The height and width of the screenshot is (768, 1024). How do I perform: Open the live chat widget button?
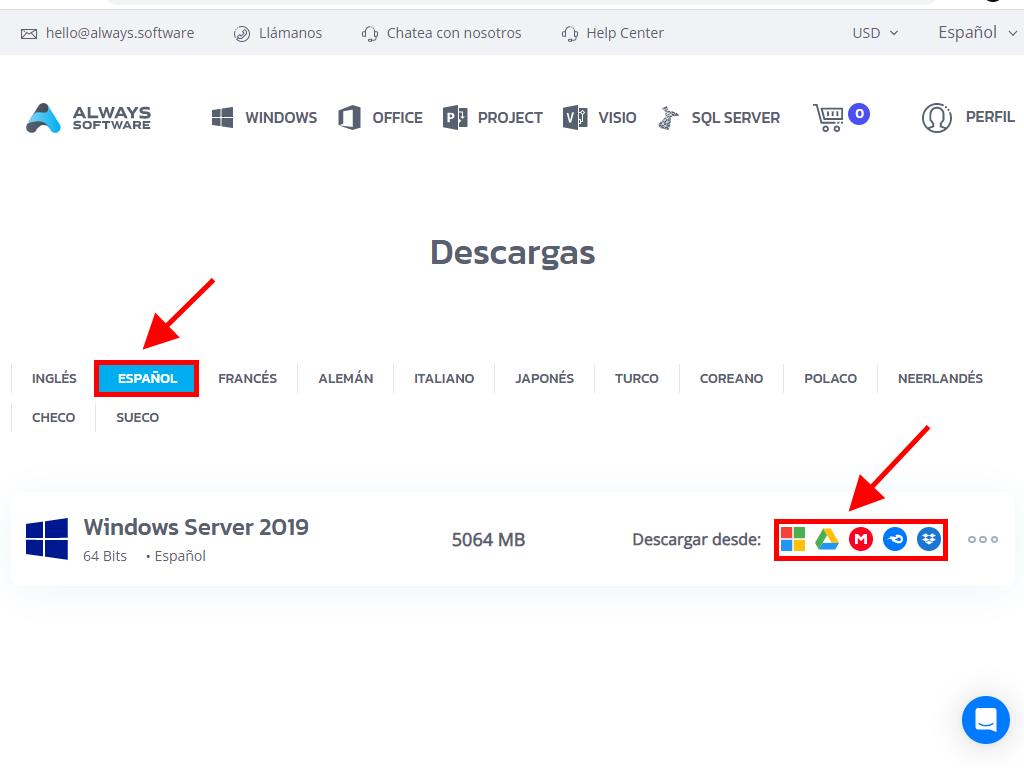pos(985,720)
